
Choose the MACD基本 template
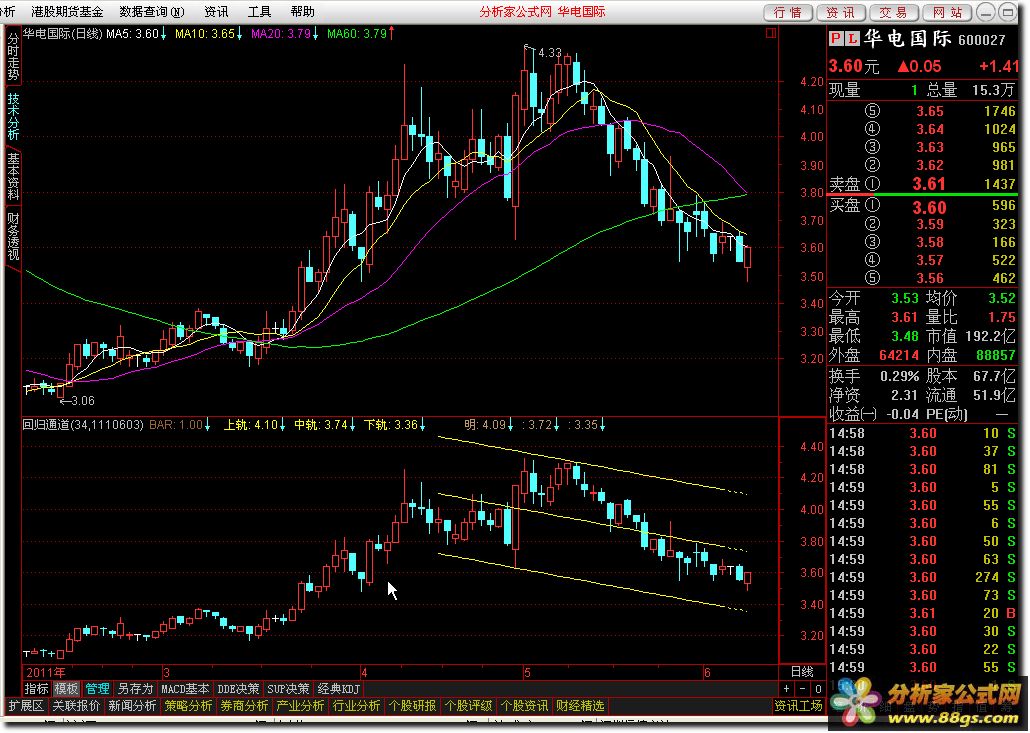(185, 689)
